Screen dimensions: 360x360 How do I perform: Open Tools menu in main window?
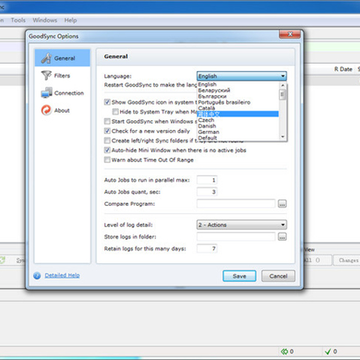point(18,20)
